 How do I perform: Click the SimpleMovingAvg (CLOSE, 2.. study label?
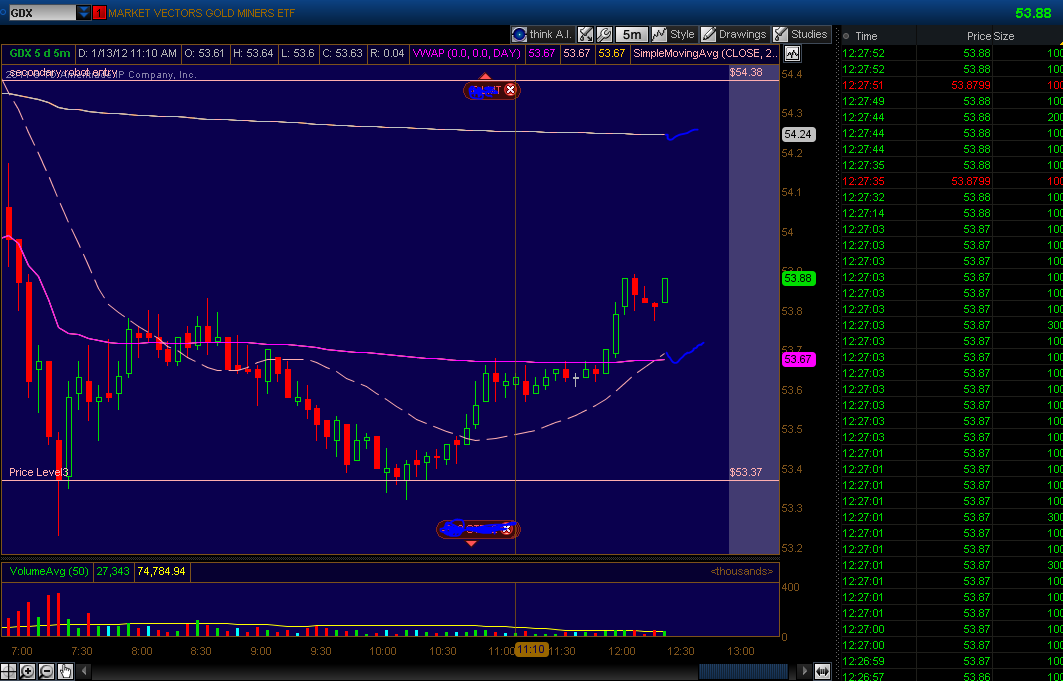pos(705,53)
